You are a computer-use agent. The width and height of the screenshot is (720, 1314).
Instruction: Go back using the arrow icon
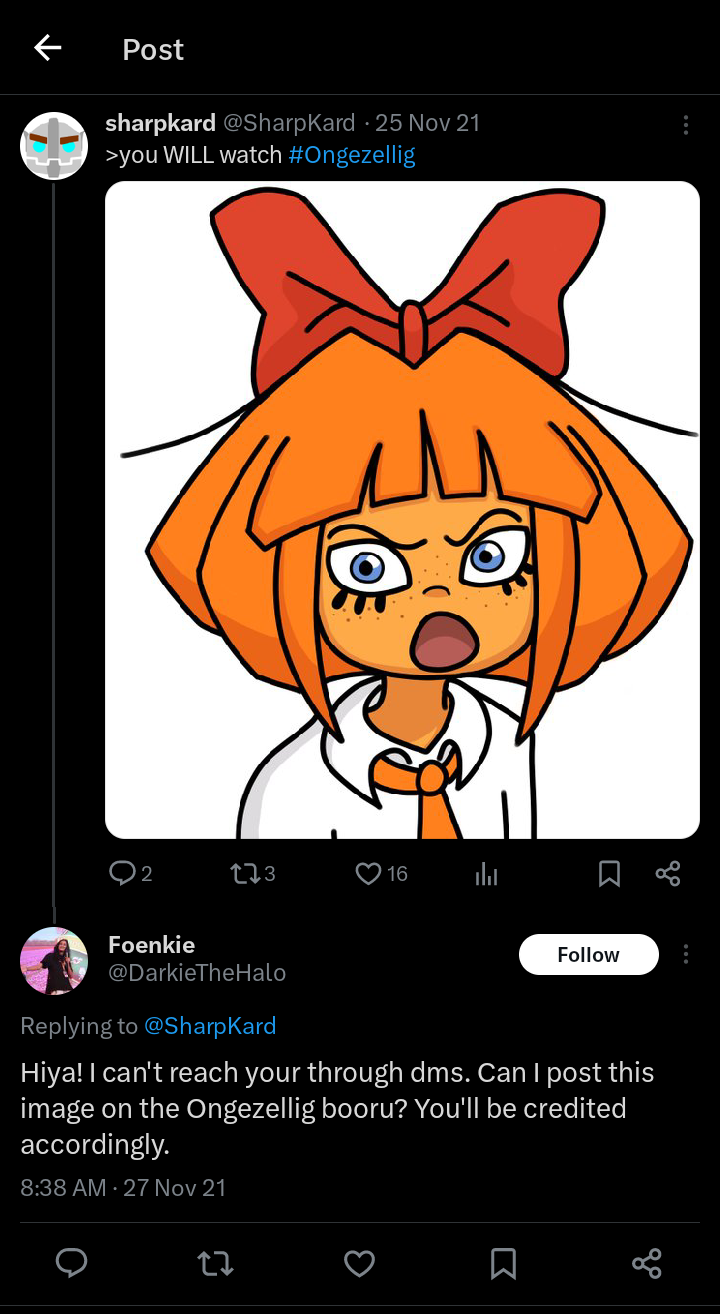click(47, 48)
